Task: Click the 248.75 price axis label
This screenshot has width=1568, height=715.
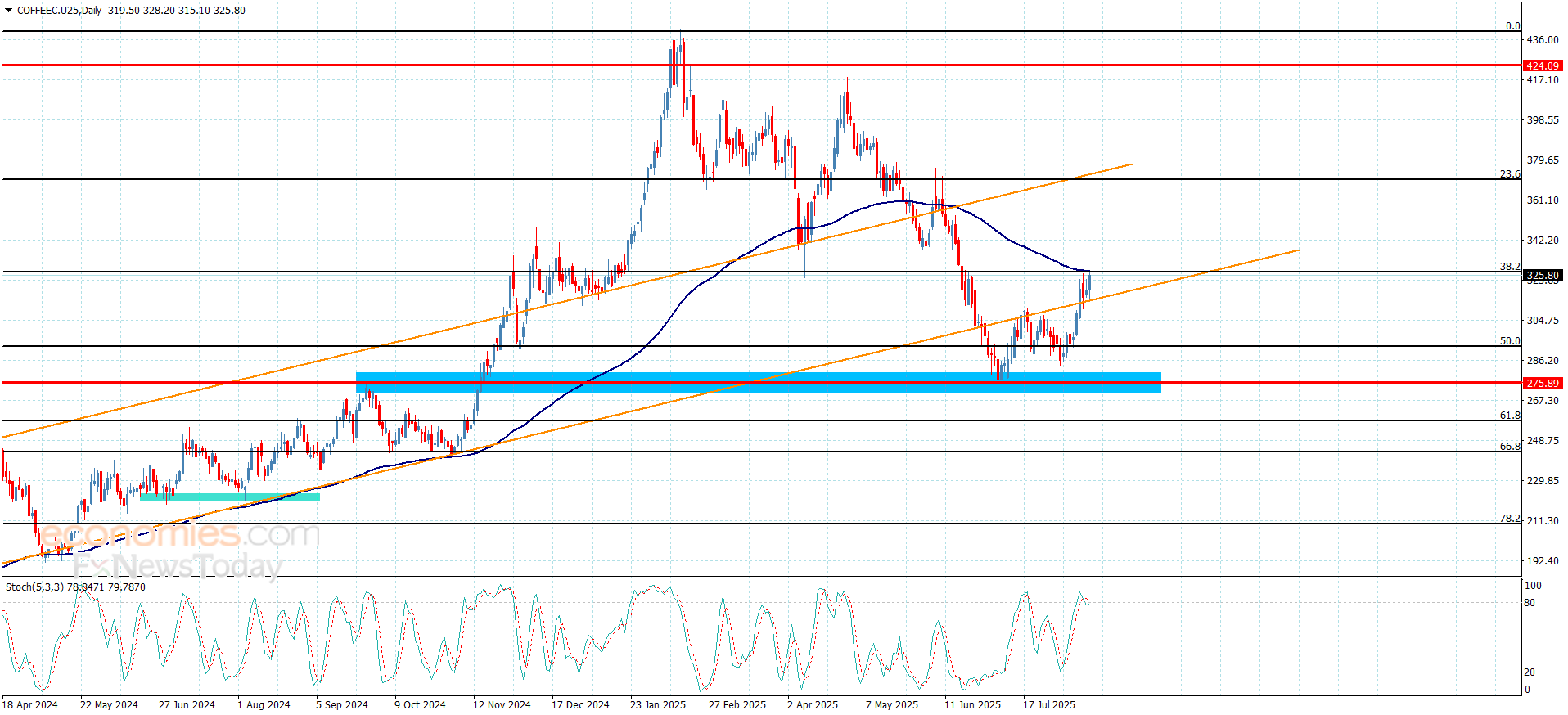Action: (1543, 441)
